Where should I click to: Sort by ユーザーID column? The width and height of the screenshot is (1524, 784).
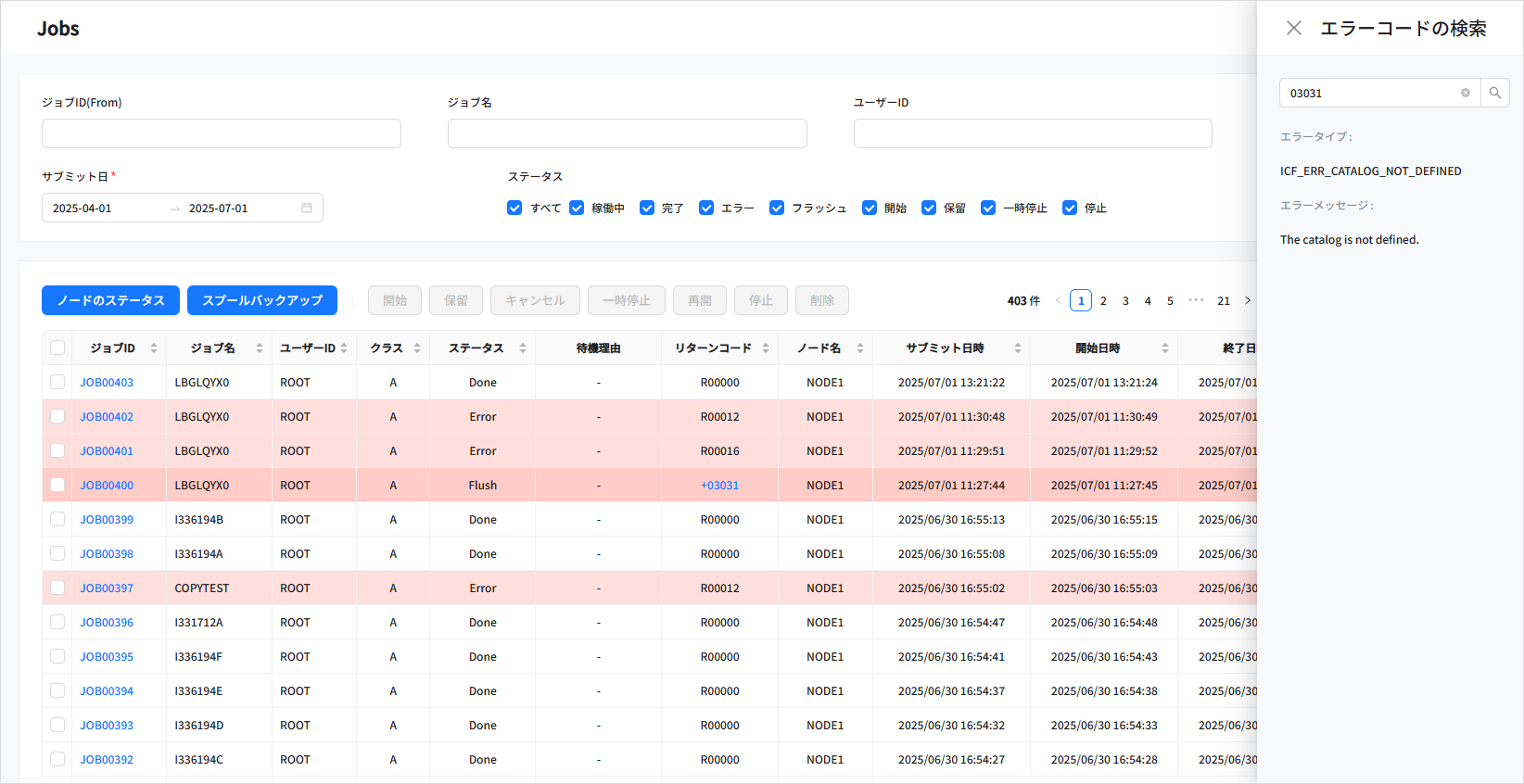coord(344,348)
